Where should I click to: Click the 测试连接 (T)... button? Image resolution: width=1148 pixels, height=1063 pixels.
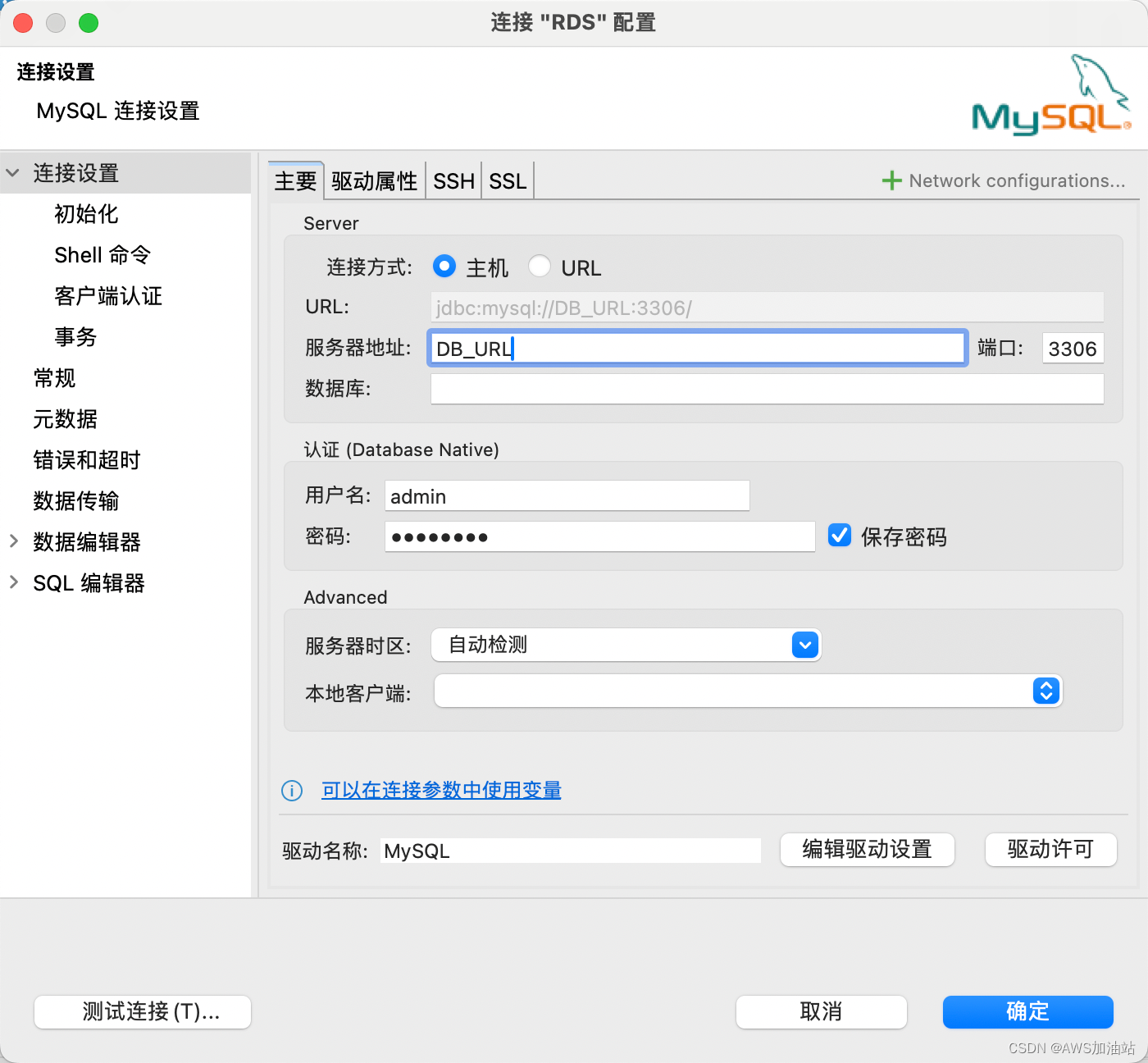[143, 1012]
